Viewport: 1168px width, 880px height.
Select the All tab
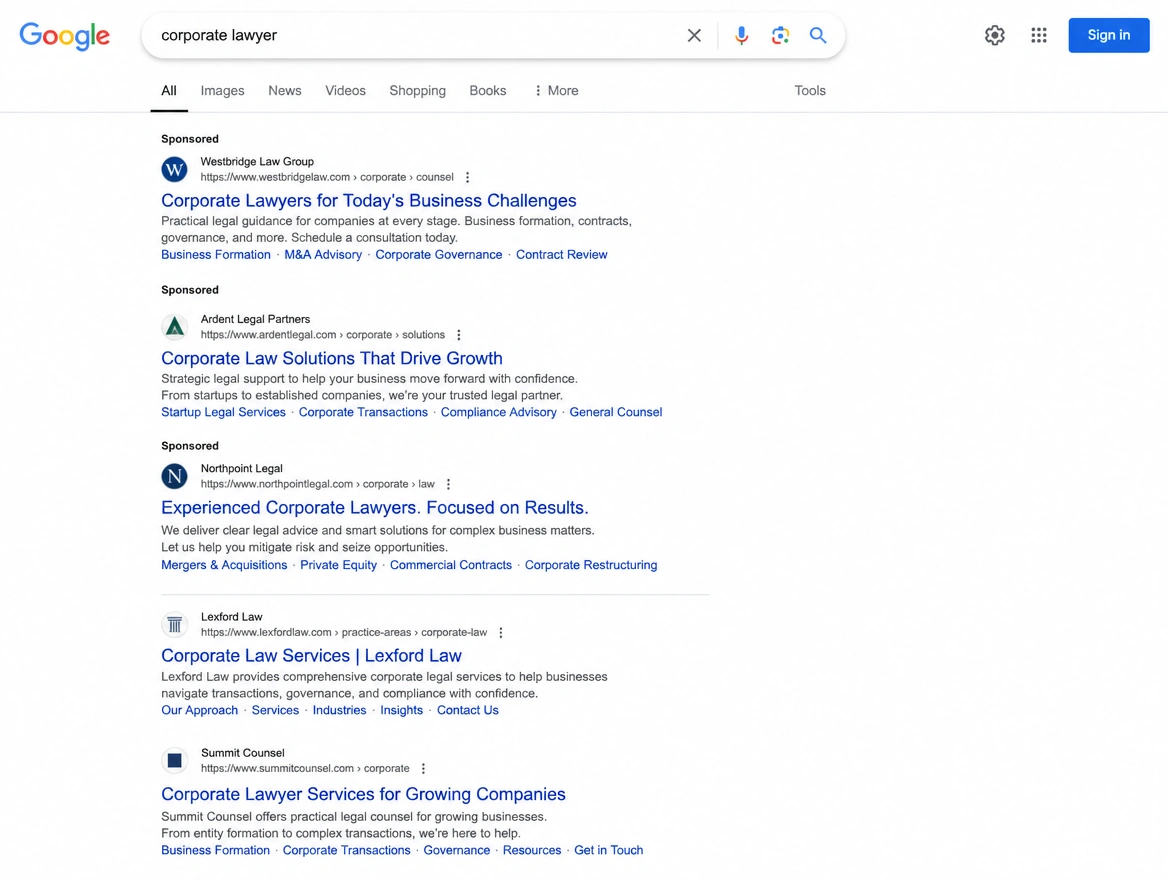[x=169, y=91]
